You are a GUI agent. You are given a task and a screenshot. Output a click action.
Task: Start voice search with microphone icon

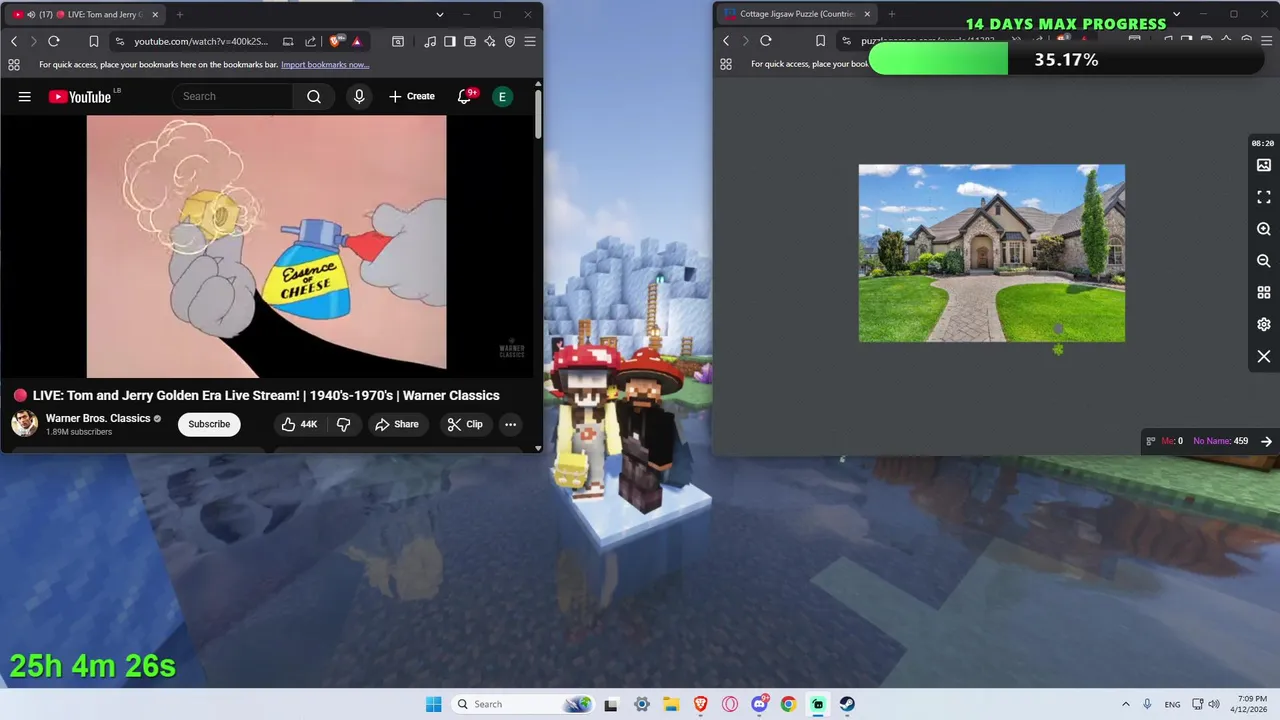coord(359,97)
